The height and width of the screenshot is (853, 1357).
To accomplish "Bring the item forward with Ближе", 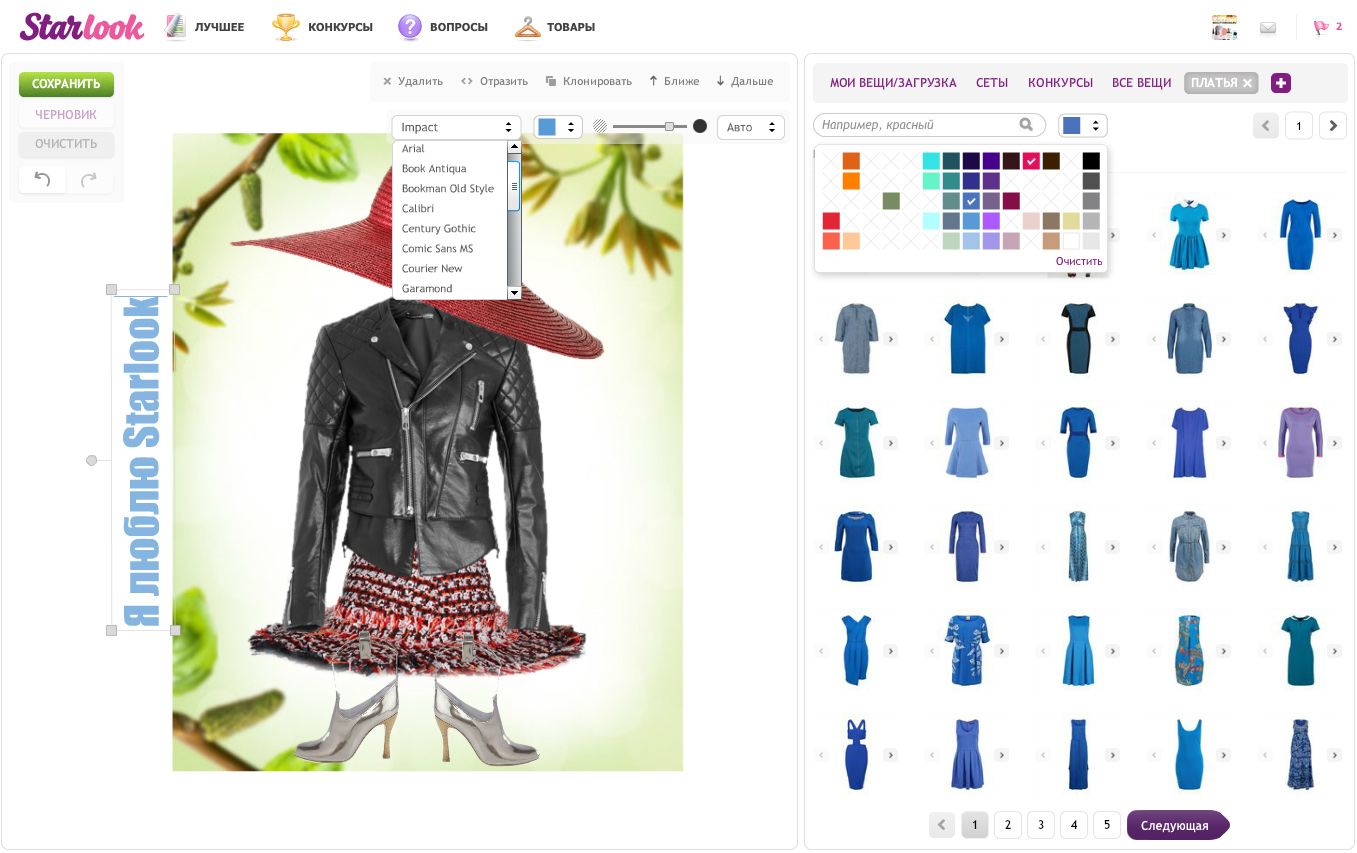I will 674,81.
